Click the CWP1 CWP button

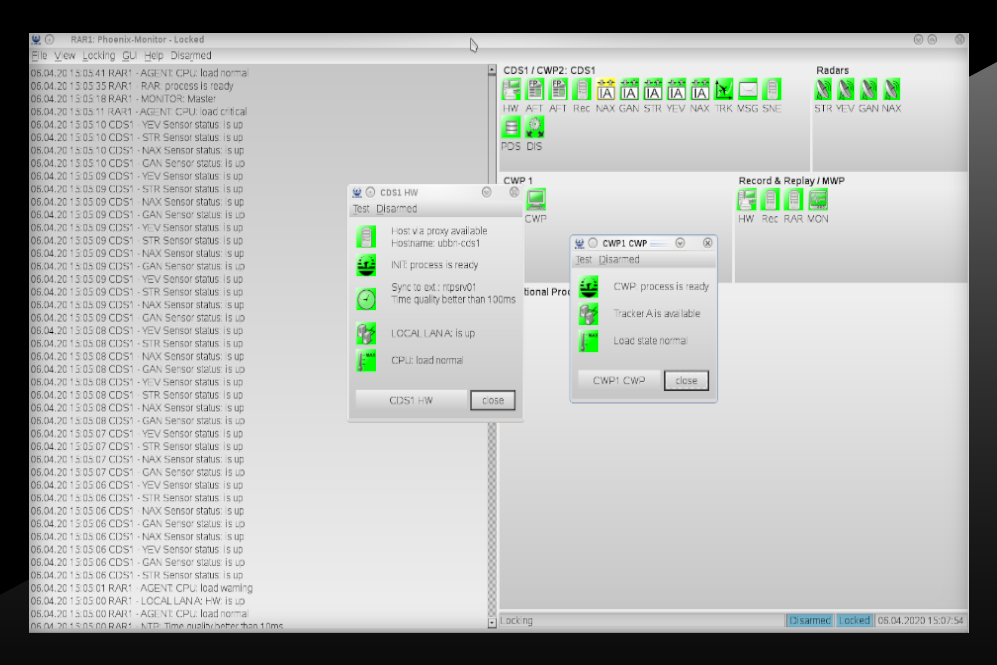pos(621,380)
